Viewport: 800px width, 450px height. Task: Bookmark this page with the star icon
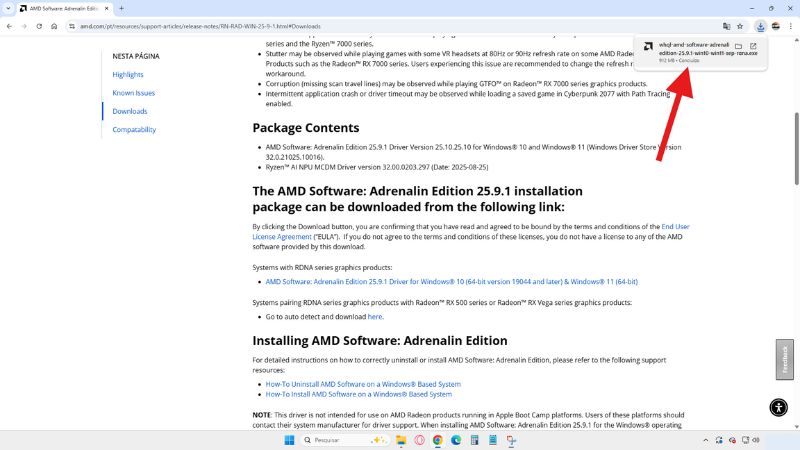(740, 26)
